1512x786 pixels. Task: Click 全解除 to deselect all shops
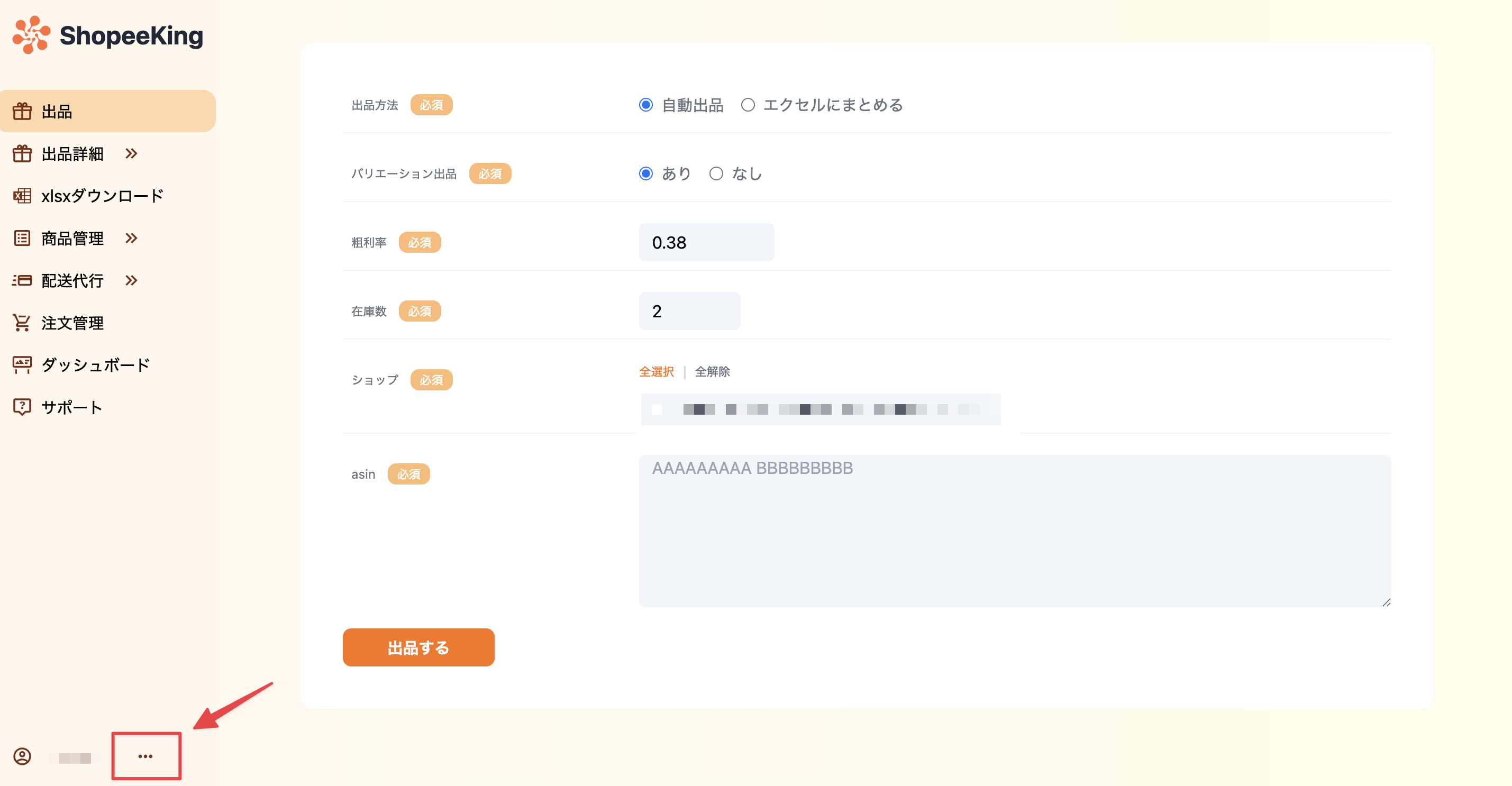[x=712, y=371]
